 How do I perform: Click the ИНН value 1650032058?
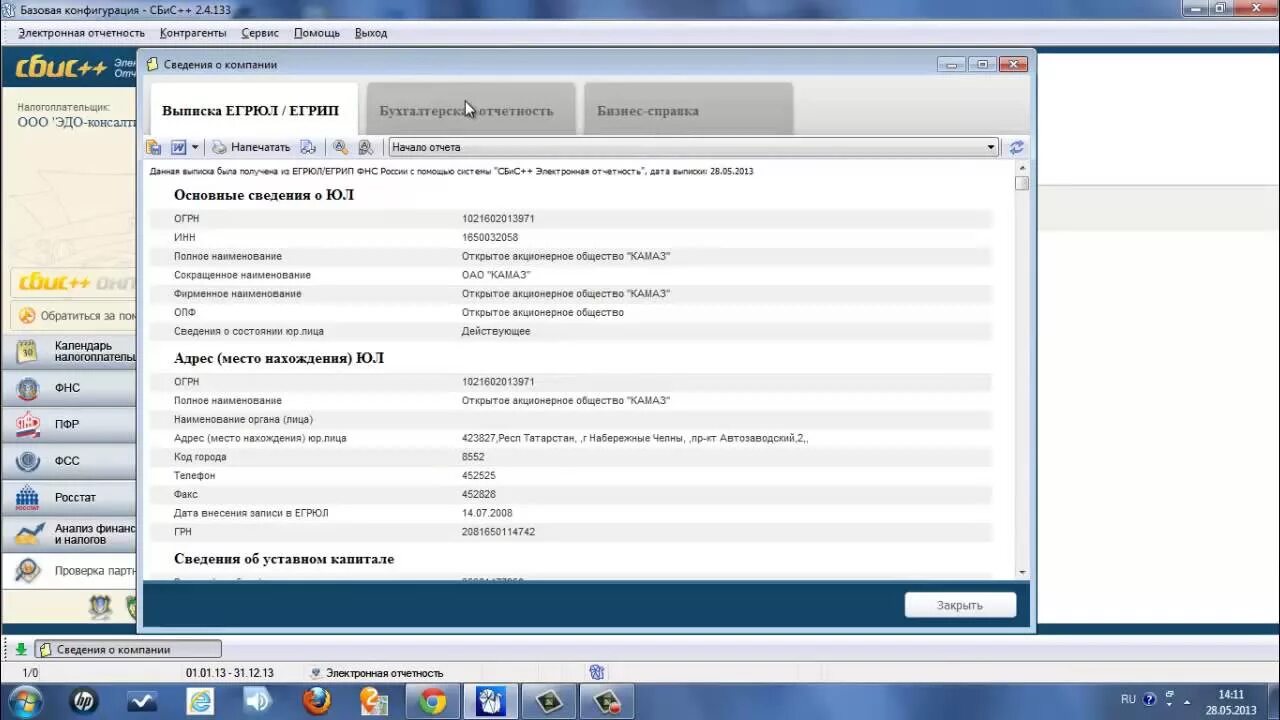click(x=490, y=237)
